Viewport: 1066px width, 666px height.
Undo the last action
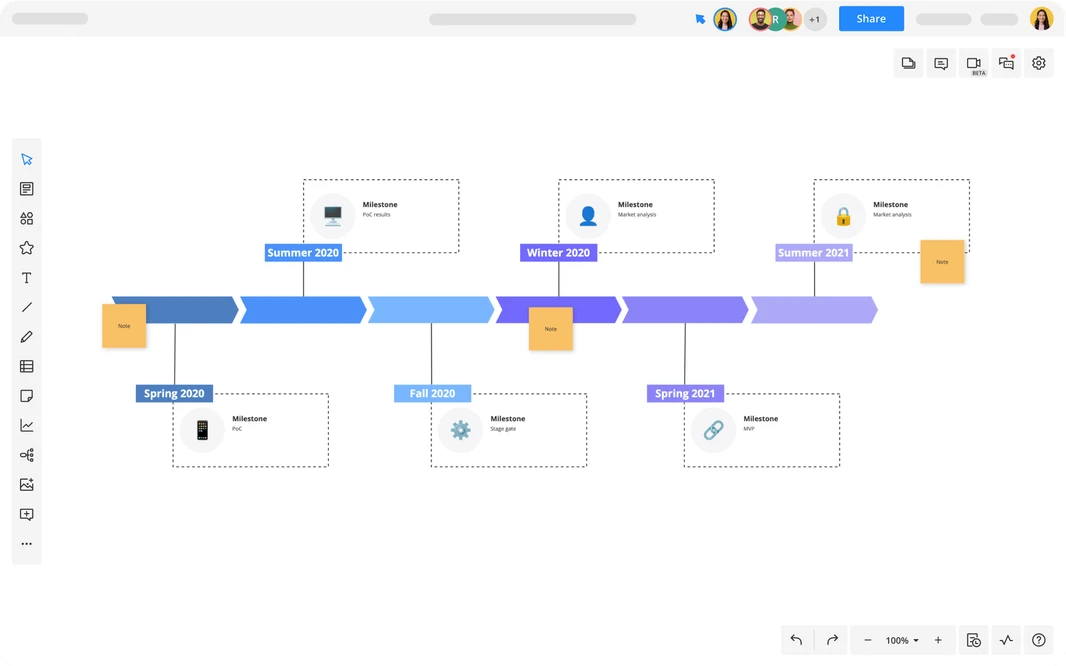[797, 640]
